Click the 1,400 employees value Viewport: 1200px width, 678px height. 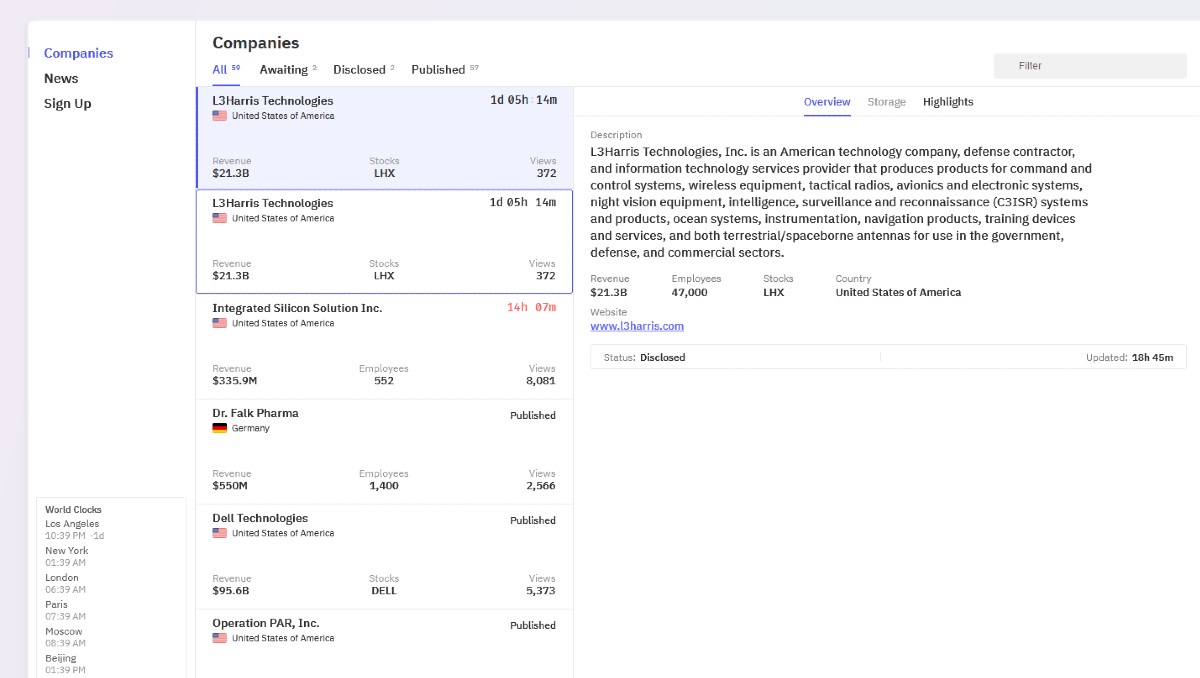coord(384,486)
